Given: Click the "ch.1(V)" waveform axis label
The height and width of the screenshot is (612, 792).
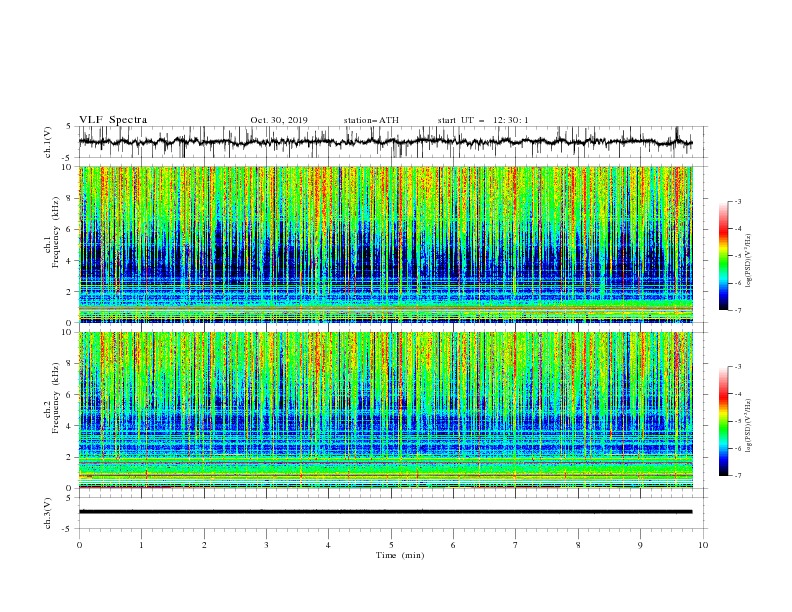Looking at the screenshot, I should pos(48,142).
